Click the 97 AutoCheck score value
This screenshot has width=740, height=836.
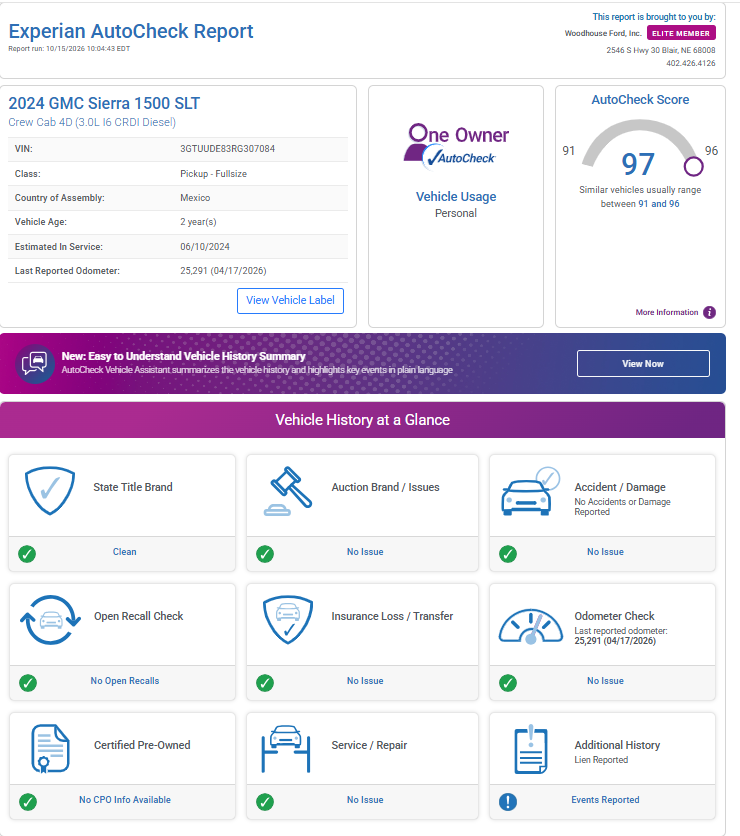tap(638, 164)
